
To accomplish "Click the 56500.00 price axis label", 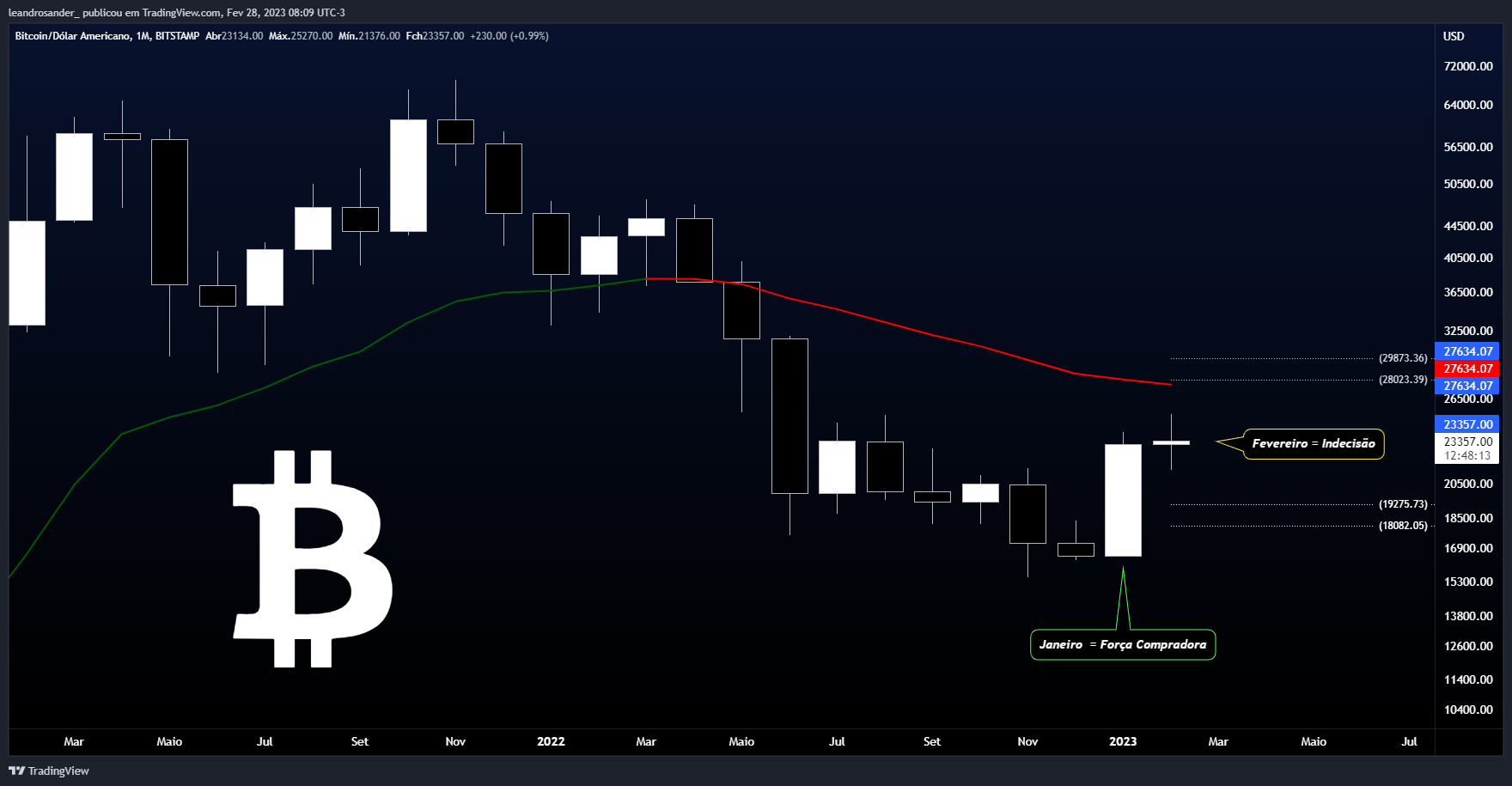I will click(x=1468, y=147).
